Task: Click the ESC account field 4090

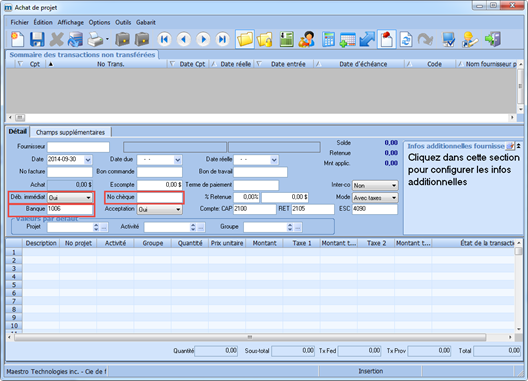Action: tap(375, 209)
